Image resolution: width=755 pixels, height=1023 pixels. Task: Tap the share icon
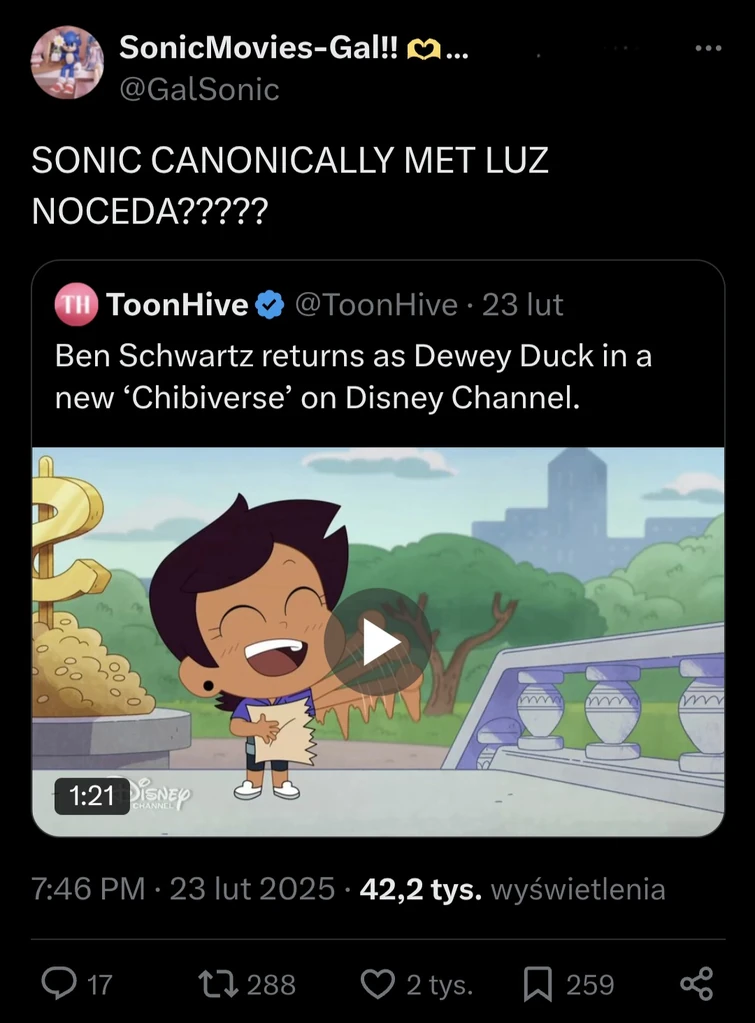click(x=696, y=984)
